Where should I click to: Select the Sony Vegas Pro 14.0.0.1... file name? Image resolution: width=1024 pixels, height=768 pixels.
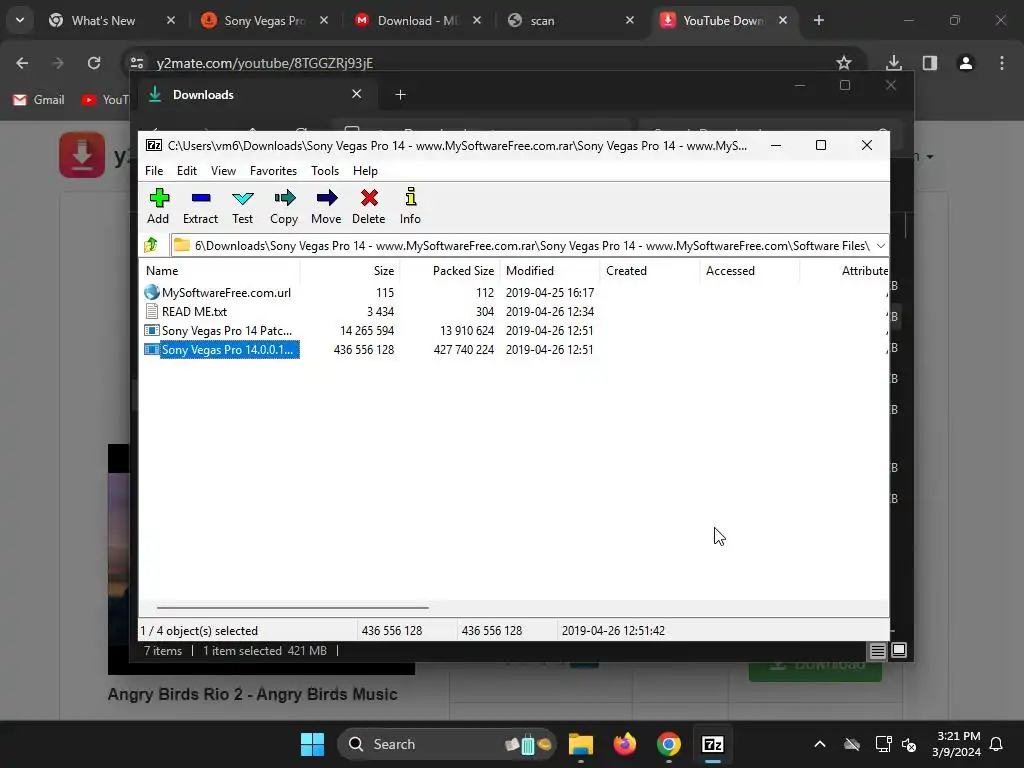point(228,349)
